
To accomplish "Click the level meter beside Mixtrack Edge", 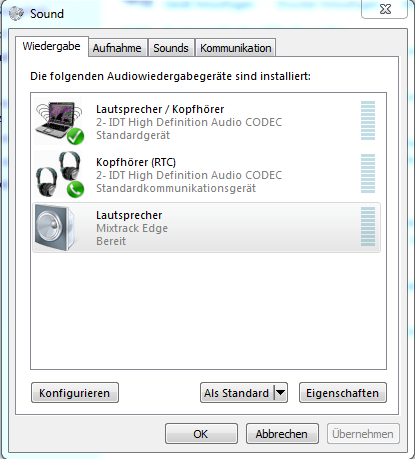I will pos(368,227).
